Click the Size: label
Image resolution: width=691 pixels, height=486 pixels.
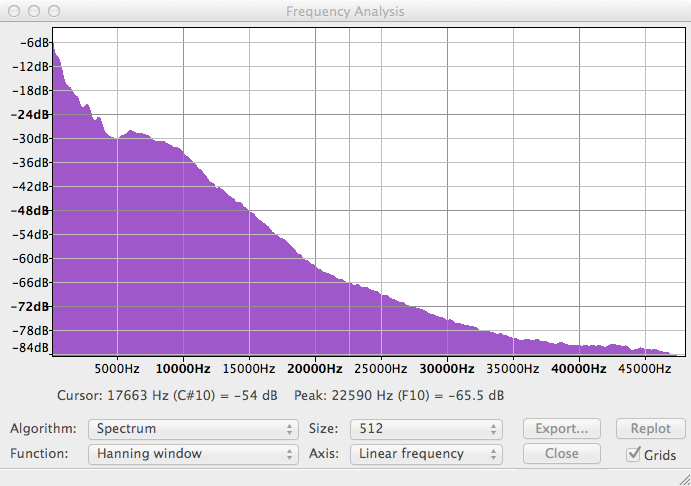click(323, 429)
